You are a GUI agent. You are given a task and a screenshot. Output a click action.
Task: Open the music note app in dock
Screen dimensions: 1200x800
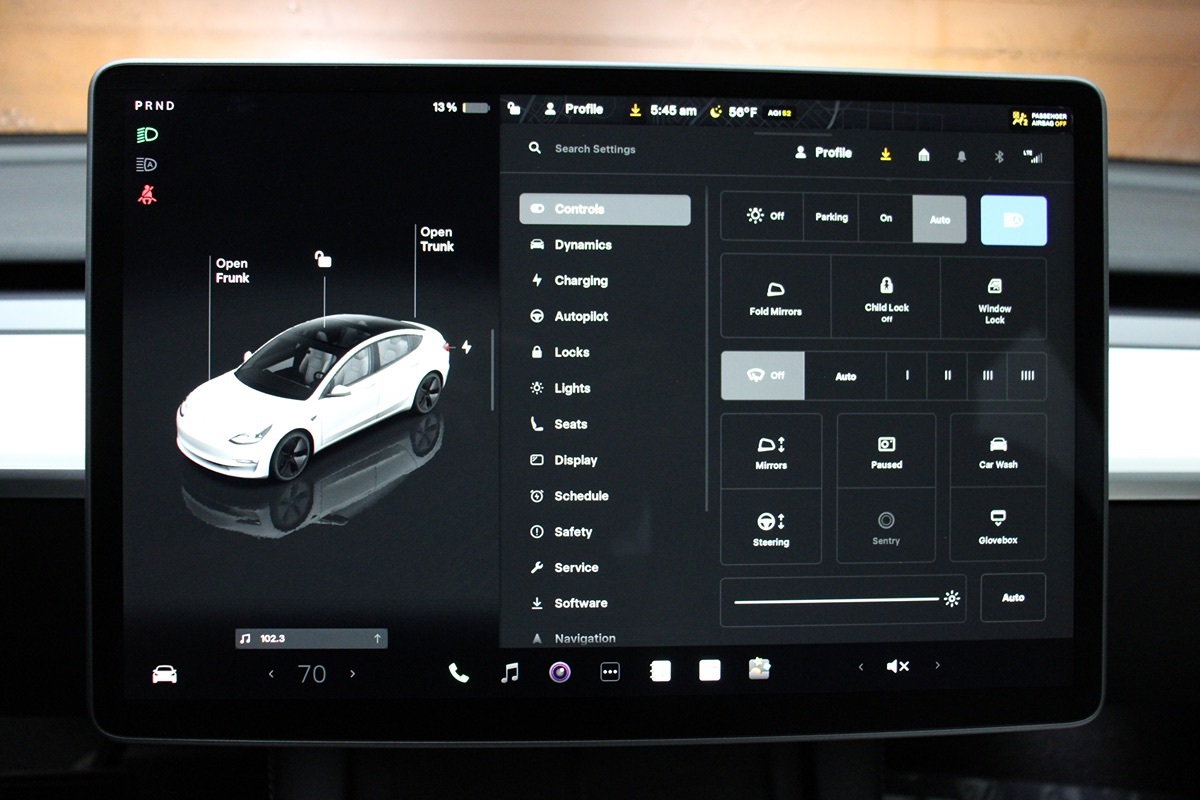pyautogui.click(x=510, y=672)
